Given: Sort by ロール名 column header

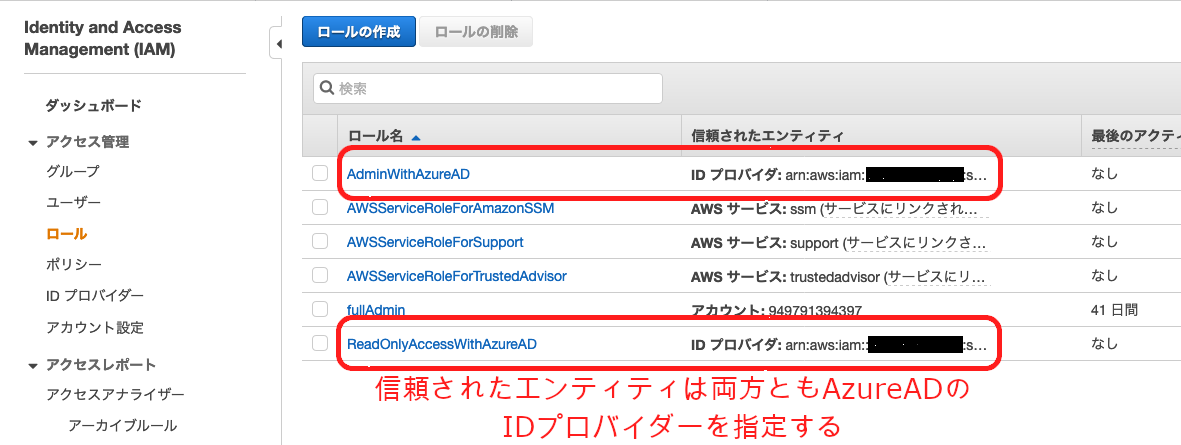Looking at the screenshot, I should 376,137.
